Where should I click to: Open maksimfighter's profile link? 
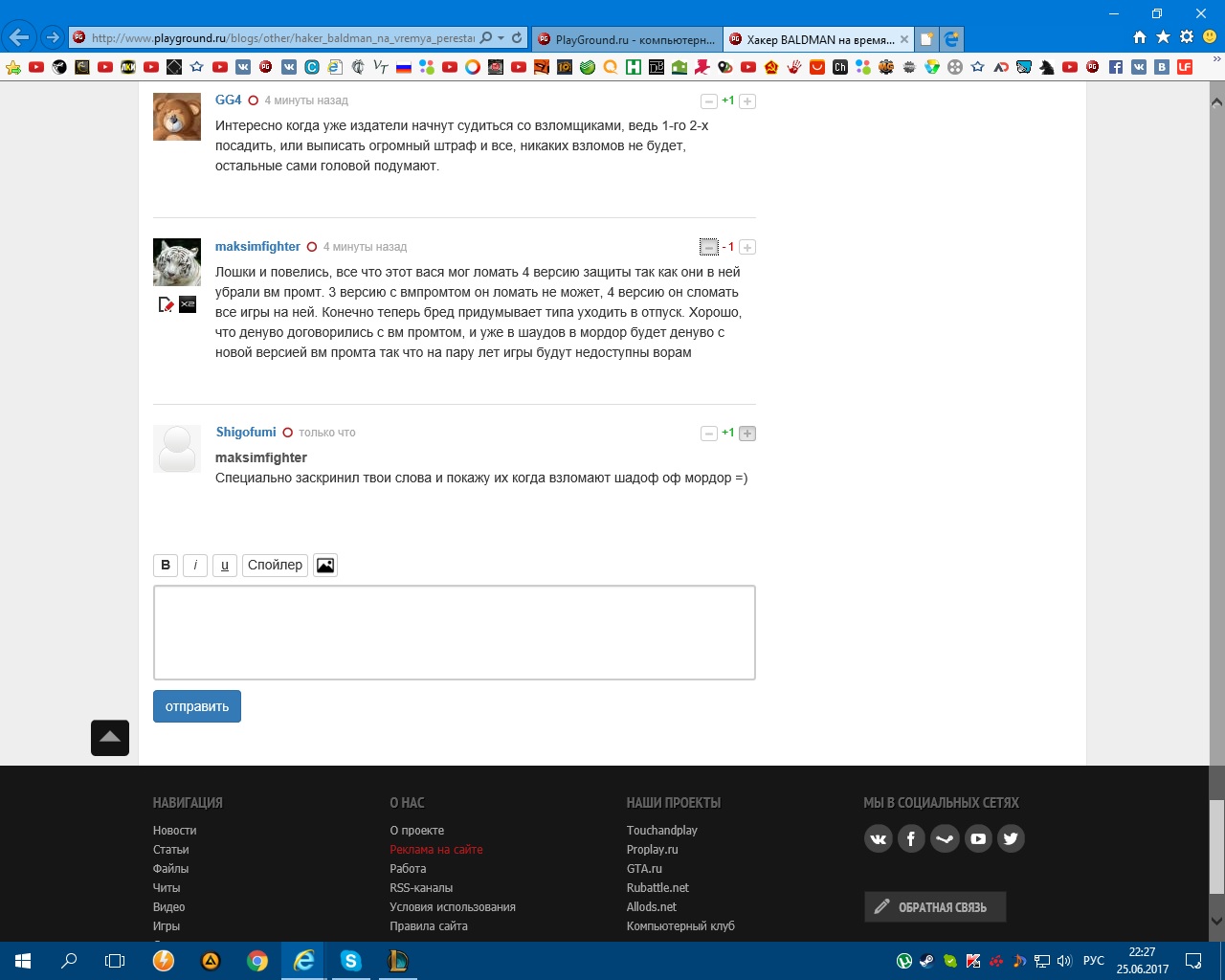pos(257,247)
